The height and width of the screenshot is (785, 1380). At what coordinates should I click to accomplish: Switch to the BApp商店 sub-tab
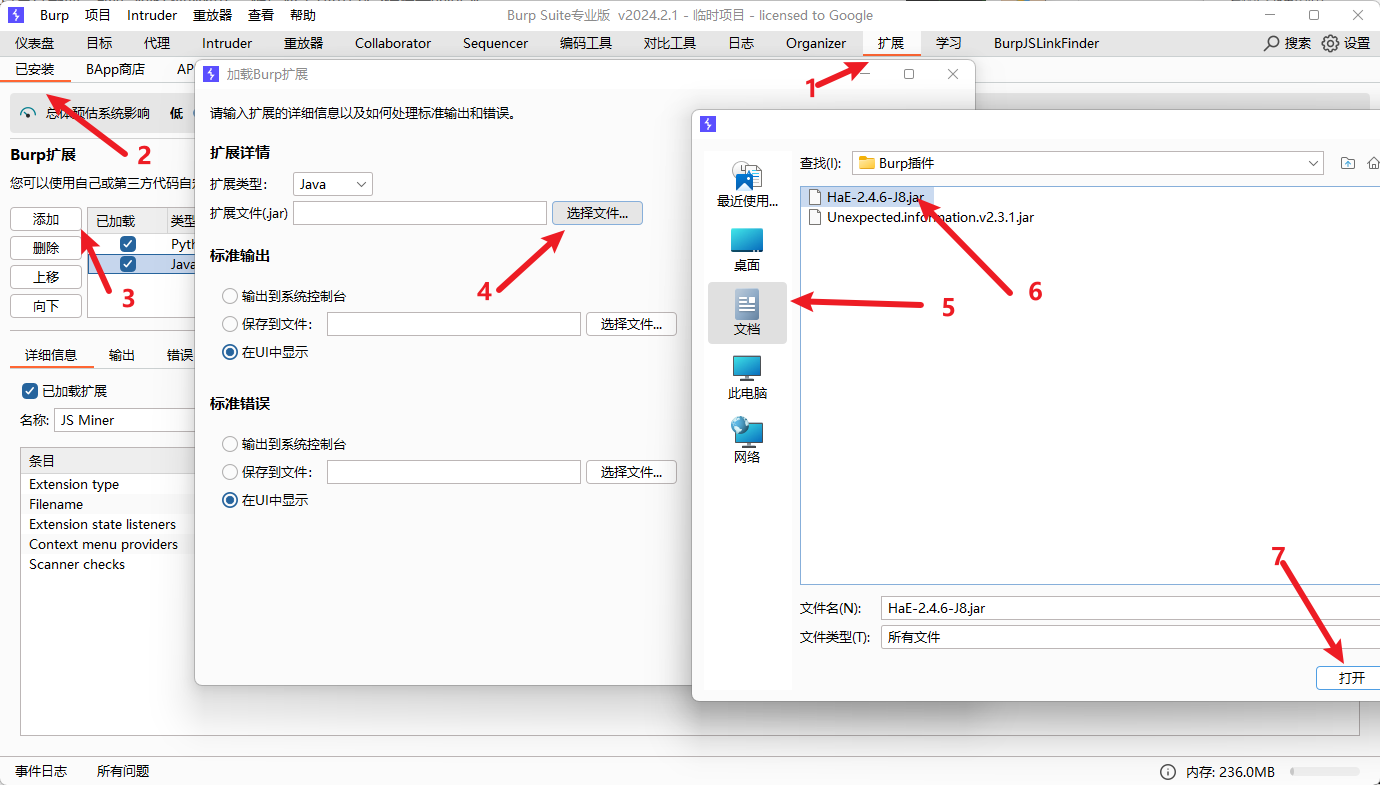point(115,69)
